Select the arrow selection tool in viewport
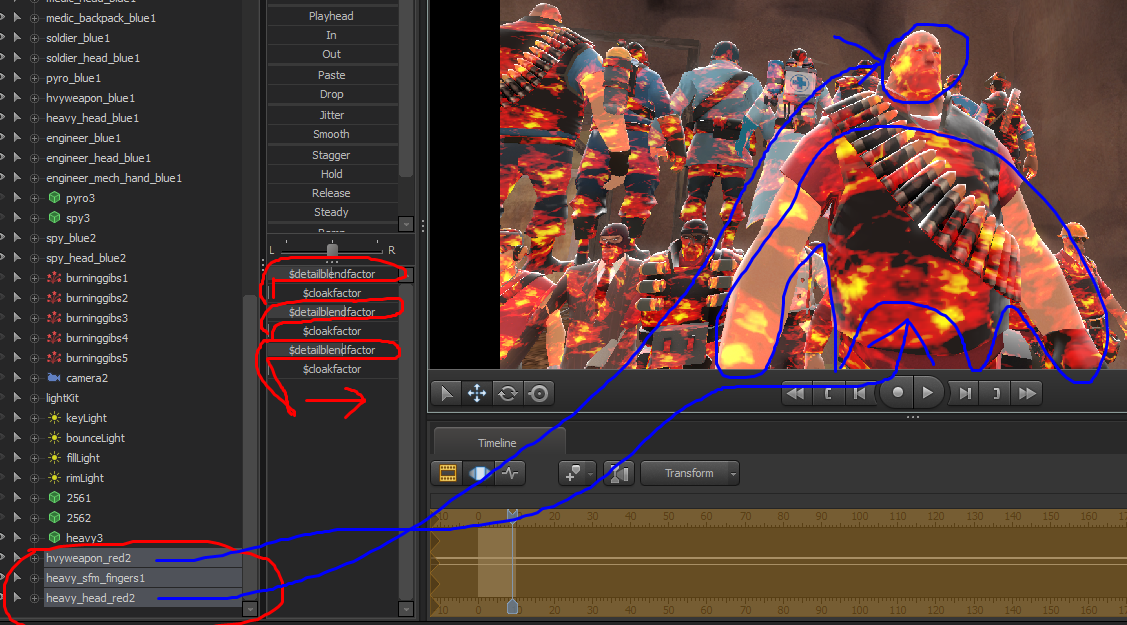 pyautogui.click(x=446, y=393)
